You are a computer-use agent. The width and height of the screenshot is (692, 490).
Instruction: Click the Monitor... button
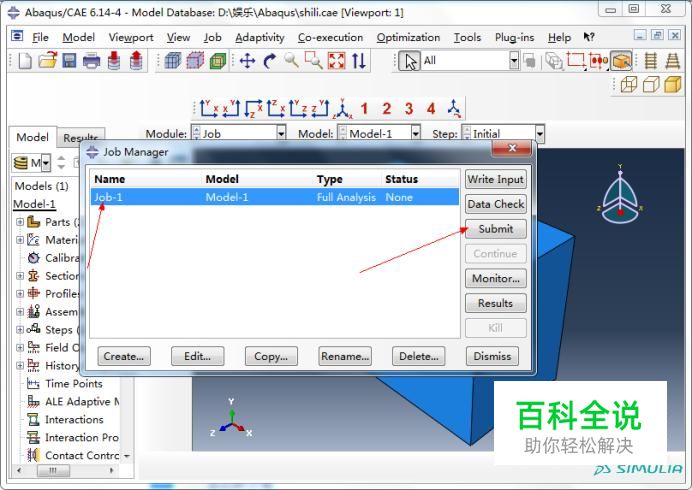click(x=496, y=279)
